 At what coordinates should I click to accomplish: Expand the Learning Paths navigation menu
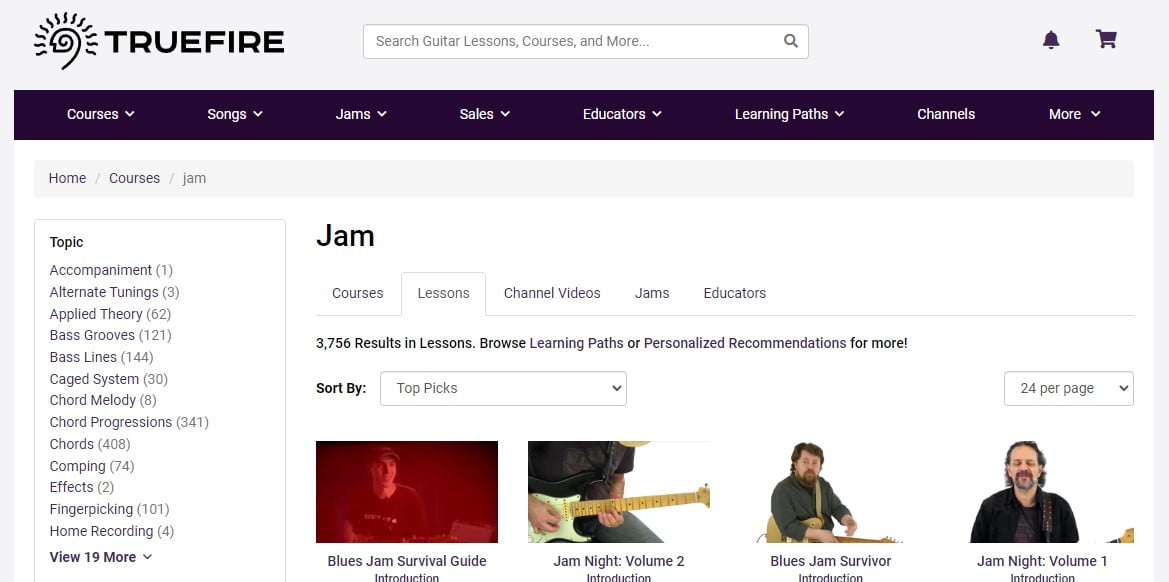tap(789, 114)
